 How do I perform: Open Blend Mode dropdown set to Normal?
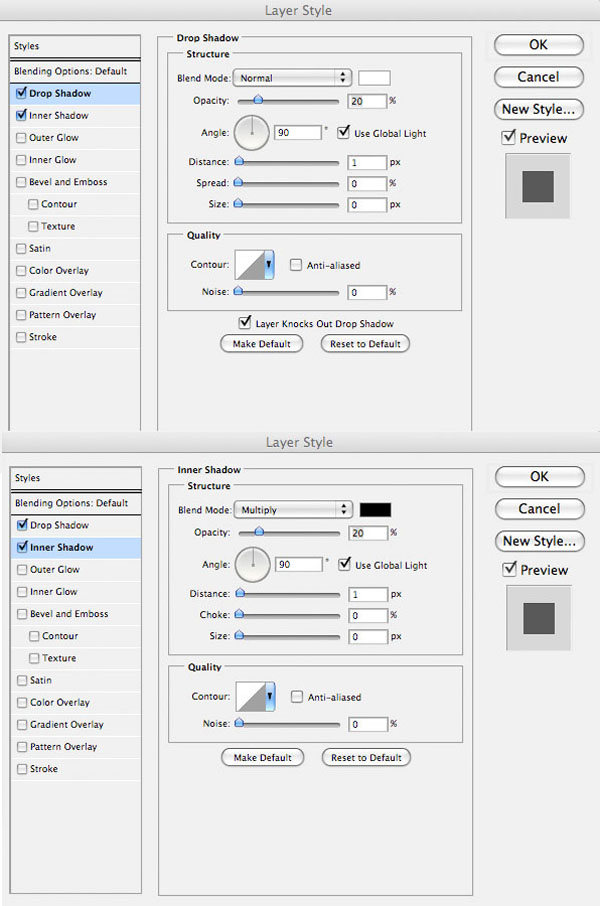(292, 77)
